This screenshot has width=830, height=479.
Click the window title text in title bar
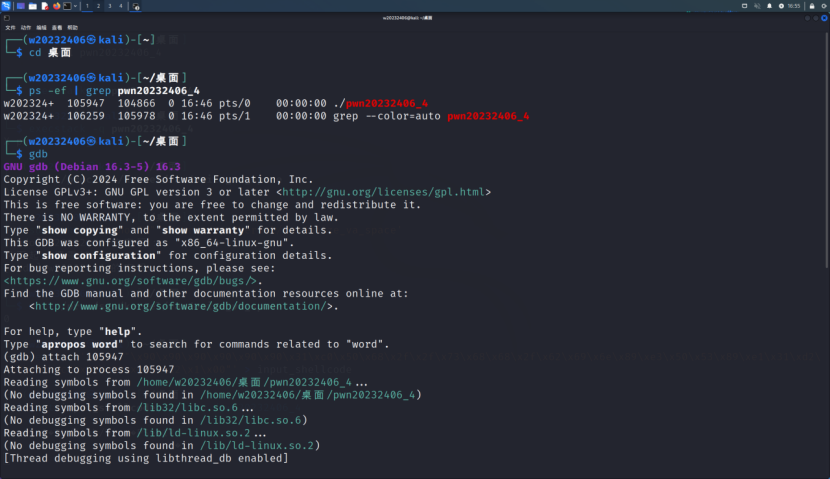tap(408, 18)
